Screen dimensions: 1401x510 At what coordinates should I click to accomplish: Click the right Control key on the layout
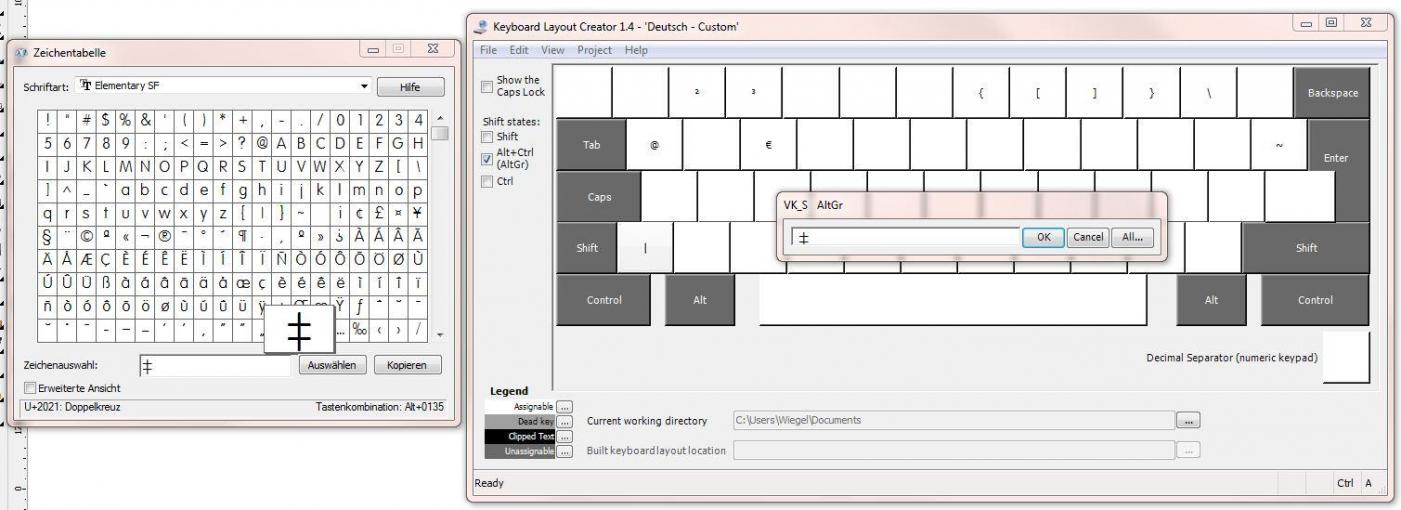click(1315, 299)
